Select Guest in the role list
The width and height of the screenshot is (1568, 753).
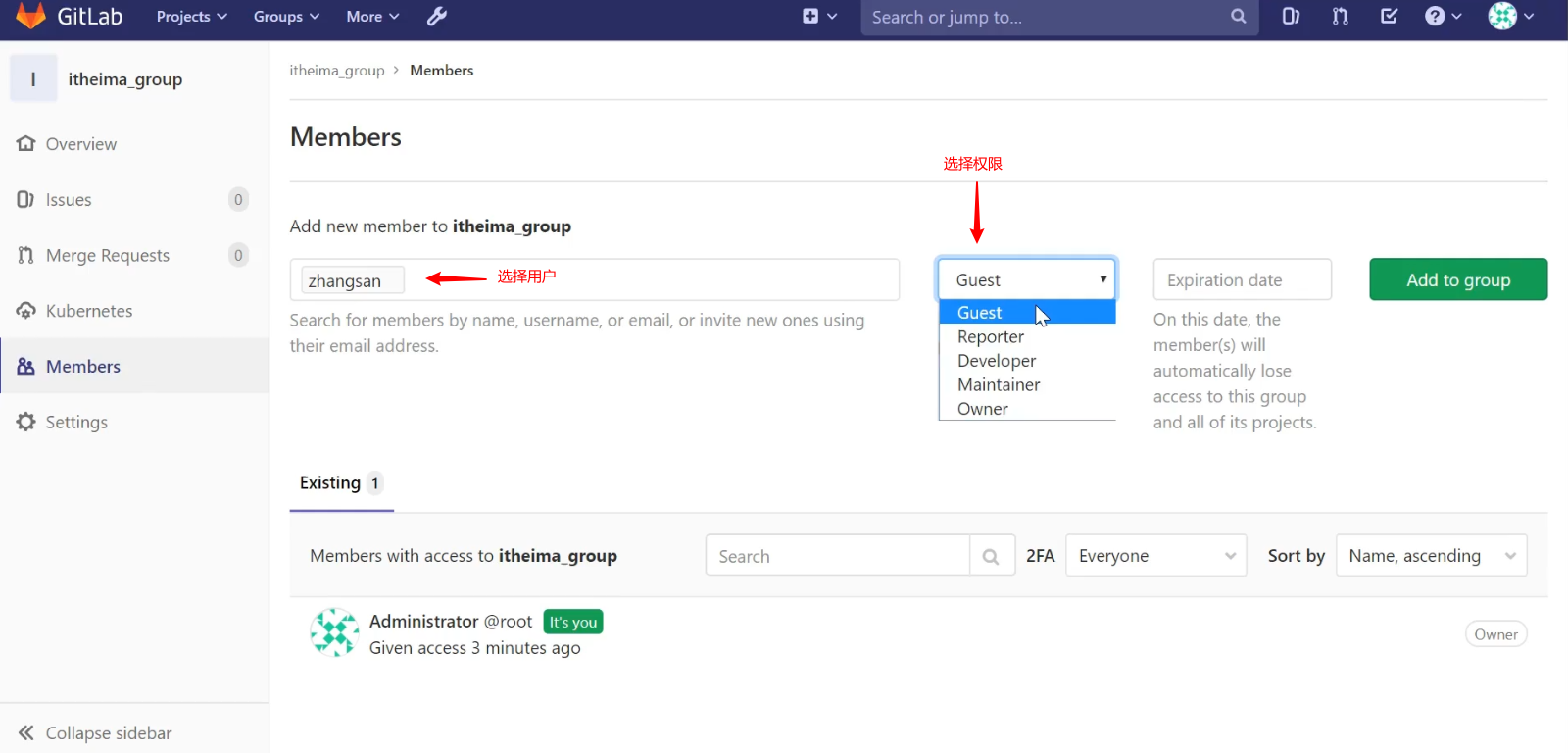(1027, 312)
